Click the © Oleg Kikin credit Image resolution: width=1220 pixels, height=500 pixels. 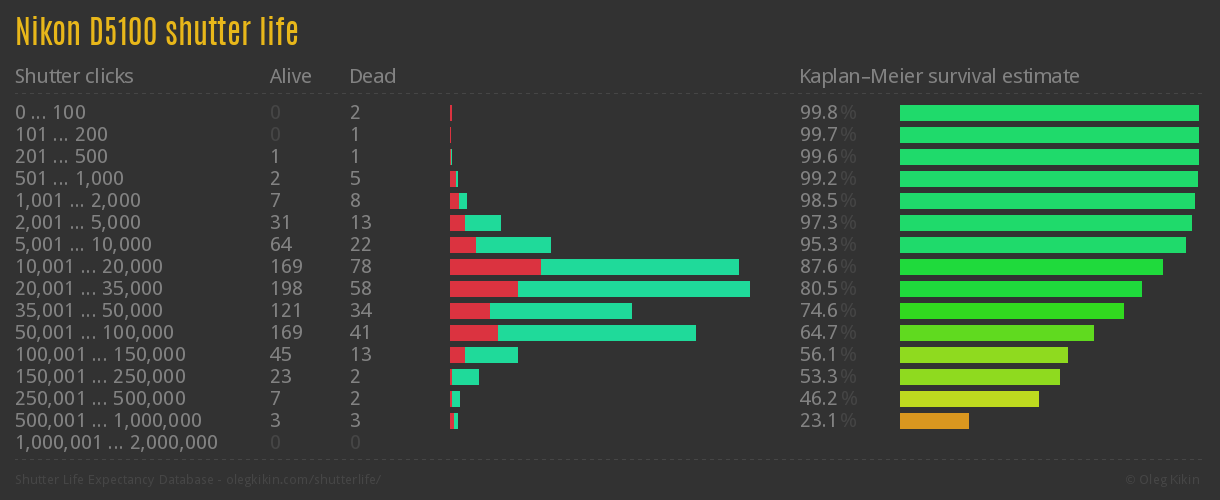click(1165, 480)
